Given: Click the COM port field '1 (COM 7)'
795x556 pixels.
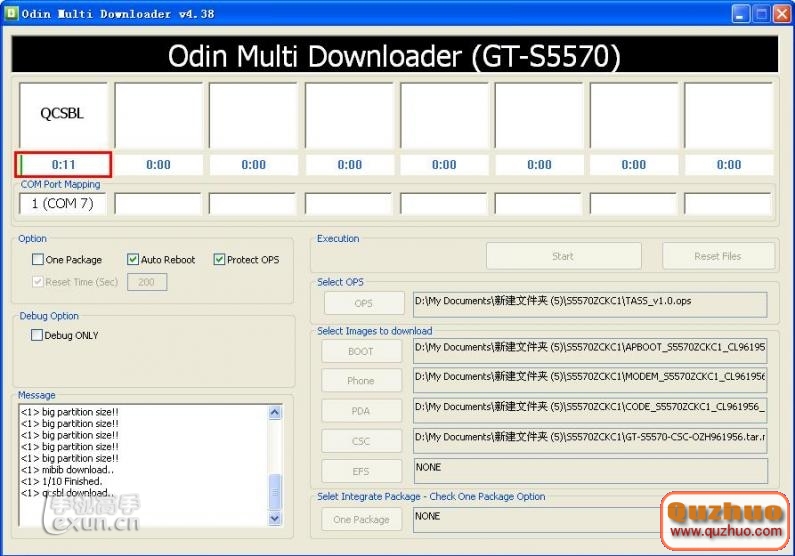Looking at the screenshot, I should pyautogui.click(x=63, y=204).
